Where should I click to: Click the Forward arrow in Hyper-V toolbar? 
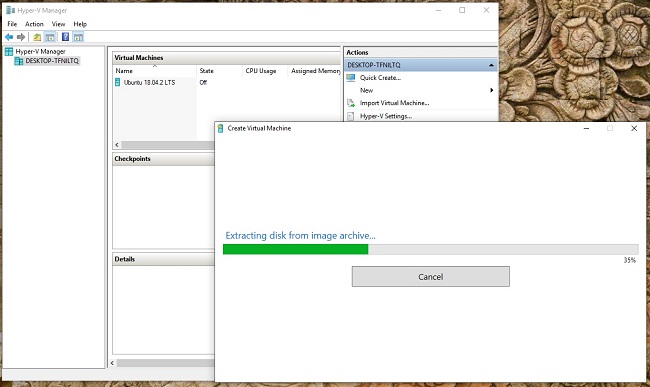coord(21,37)
